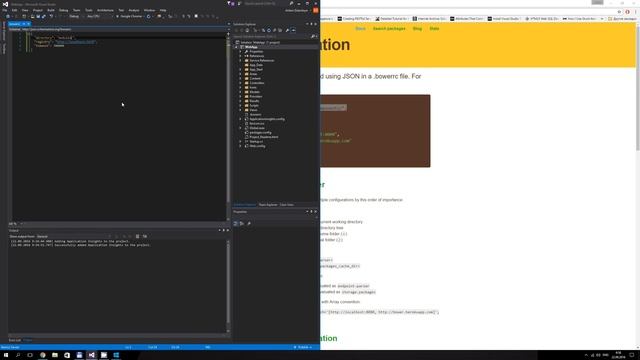Toggle Preview Selected Items in Solution Explorer toolbar

[x=293, y=30]
